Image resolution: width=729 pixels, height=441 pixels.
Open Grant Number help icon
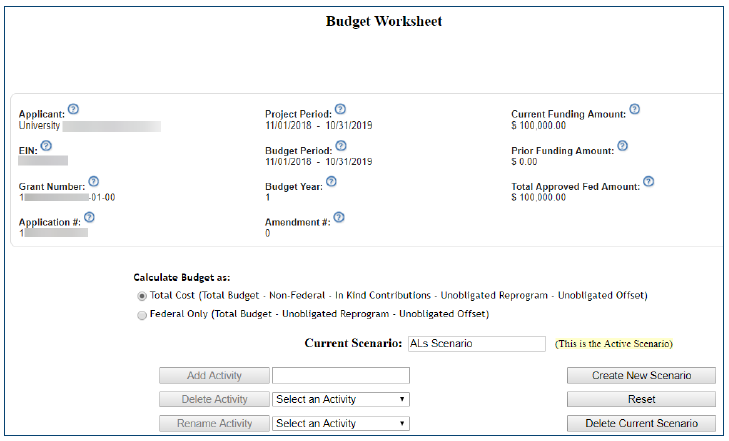tap(94, 182)
